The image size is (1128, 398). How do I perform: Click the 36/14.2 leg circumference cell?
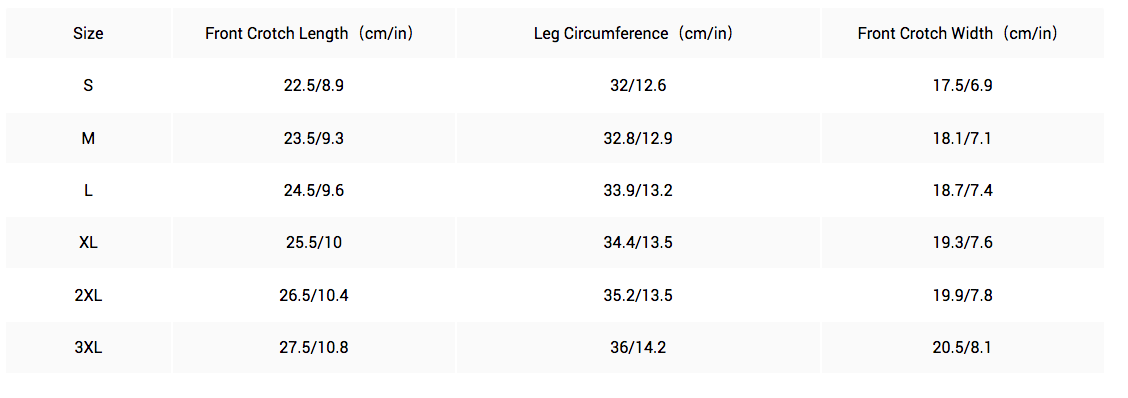point(638,348)
